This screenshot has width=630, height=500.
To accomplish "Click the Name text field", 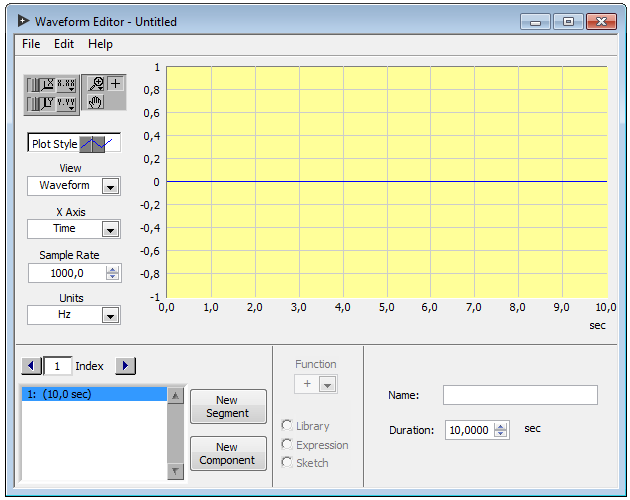I will tap(520, 395).
